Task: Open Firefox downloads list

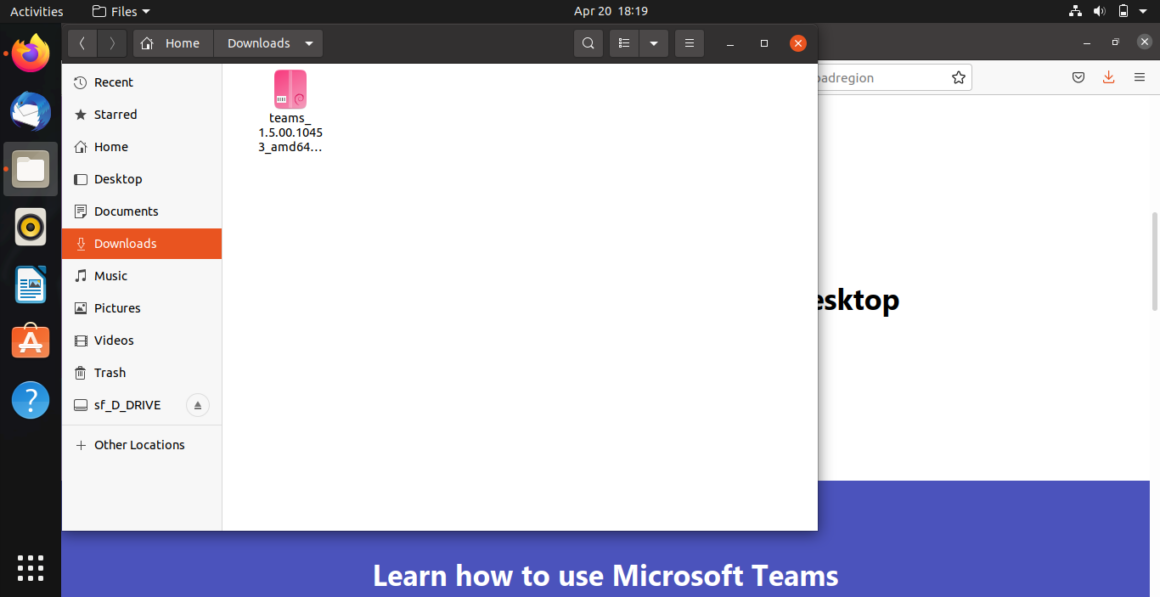Action: click(x=1108, y=77)
